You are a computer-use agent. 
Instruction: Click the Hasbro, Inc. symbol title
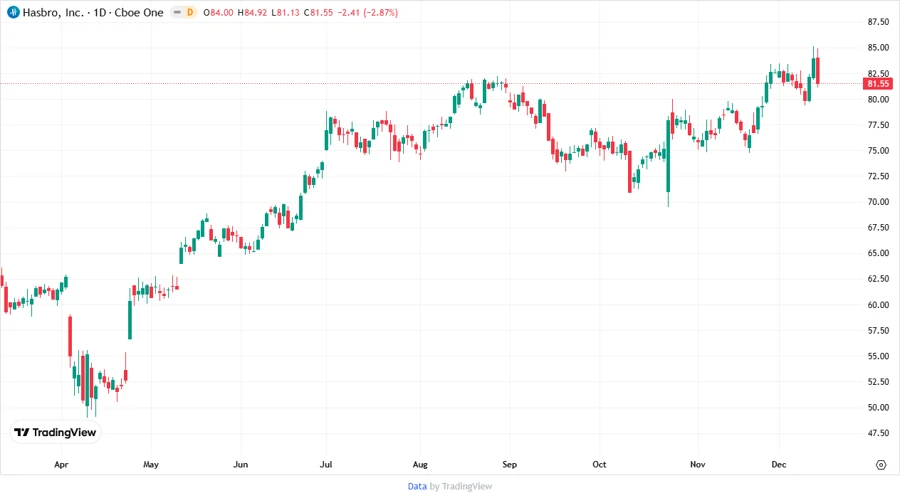(53, 12)
